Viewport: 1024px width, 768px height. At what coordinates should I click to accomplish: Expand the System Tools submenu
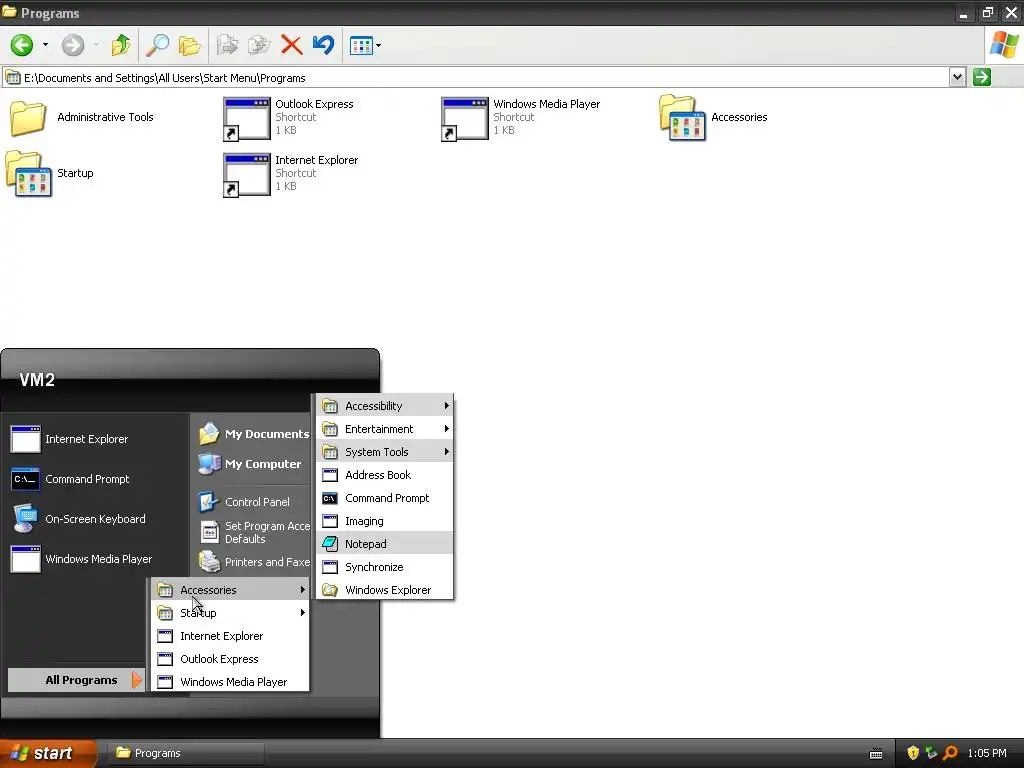coord(385,452)
